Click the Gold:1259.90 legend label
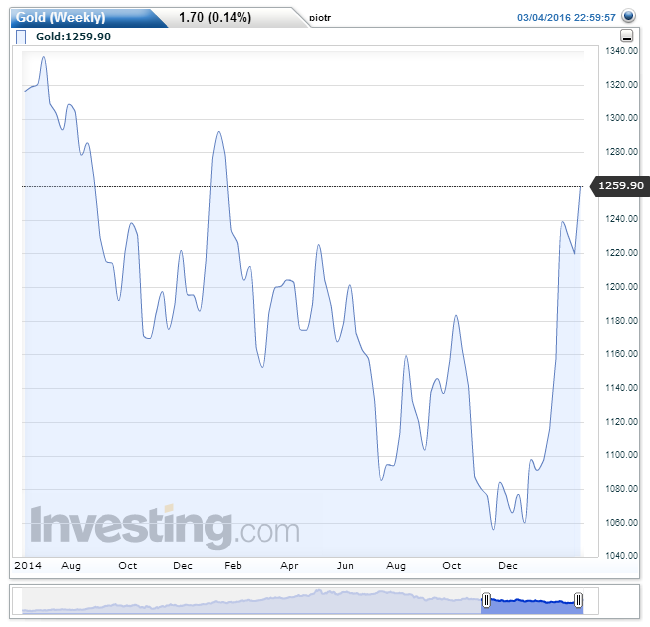Screen dimensions: 650x627 (x=73, y=36)
